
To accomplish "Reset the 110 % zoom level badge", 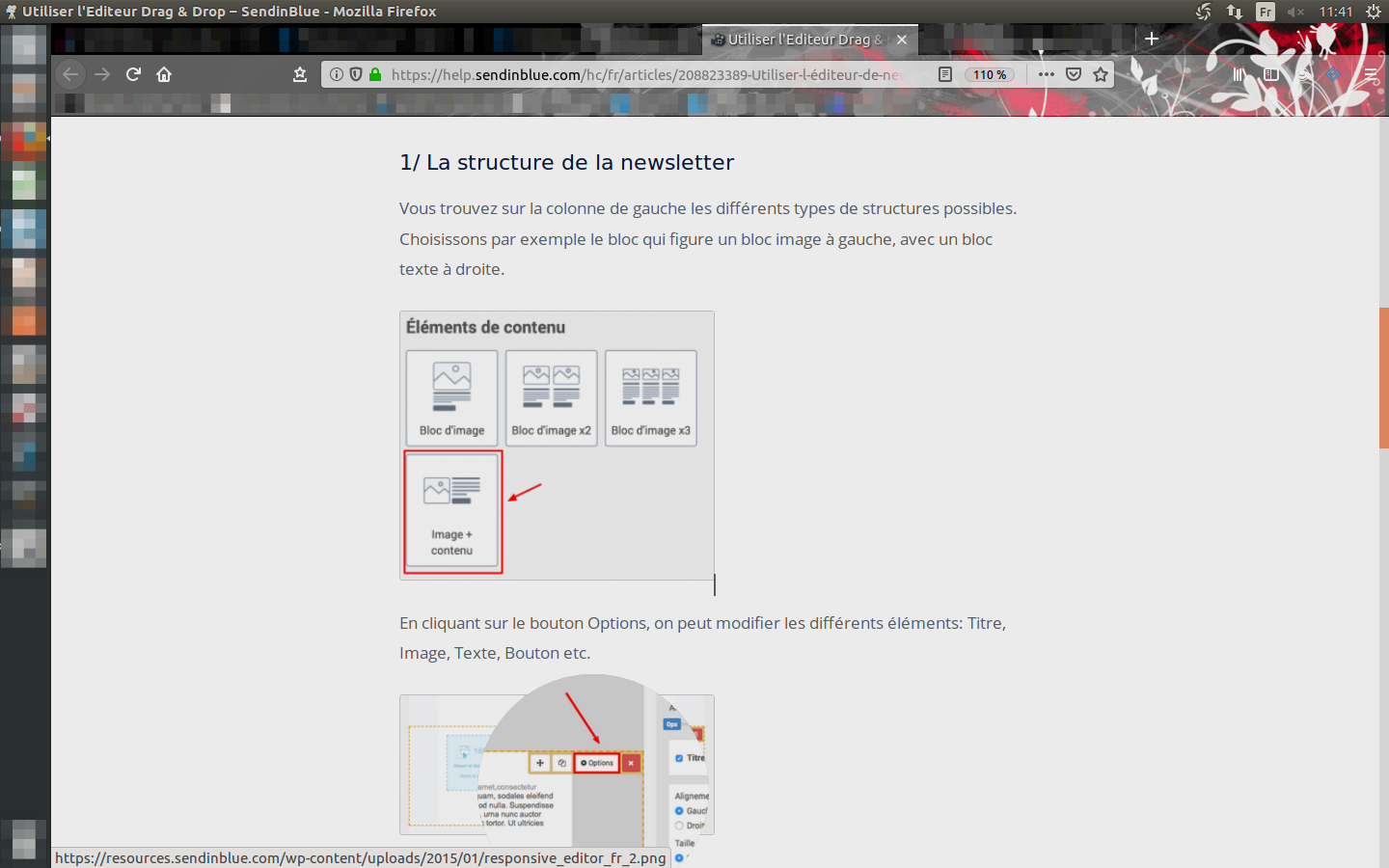I will click(990, 74).
